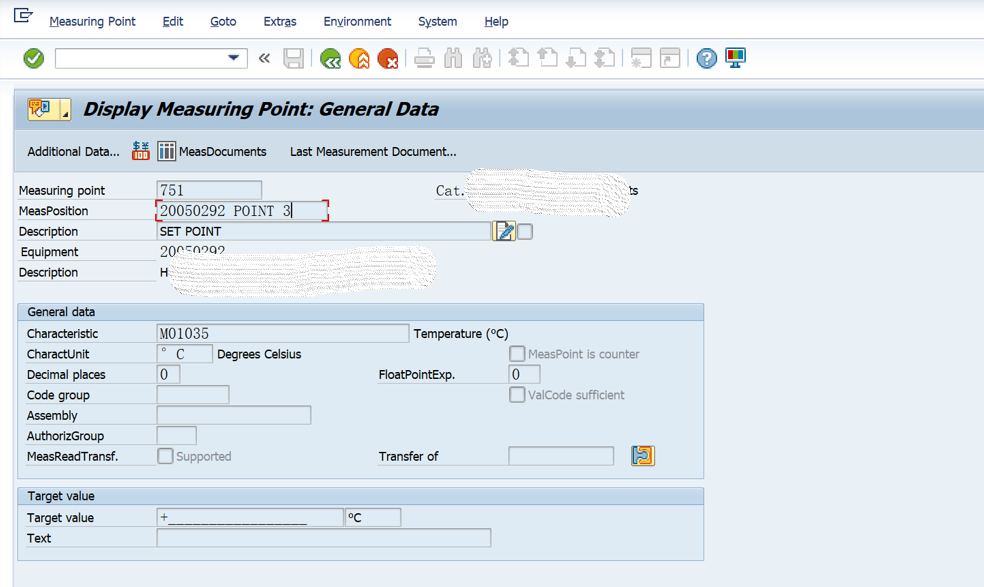Click the FloatPointExp. field
984x587 pixels.
pyautogui.click(x=524, y=374)
